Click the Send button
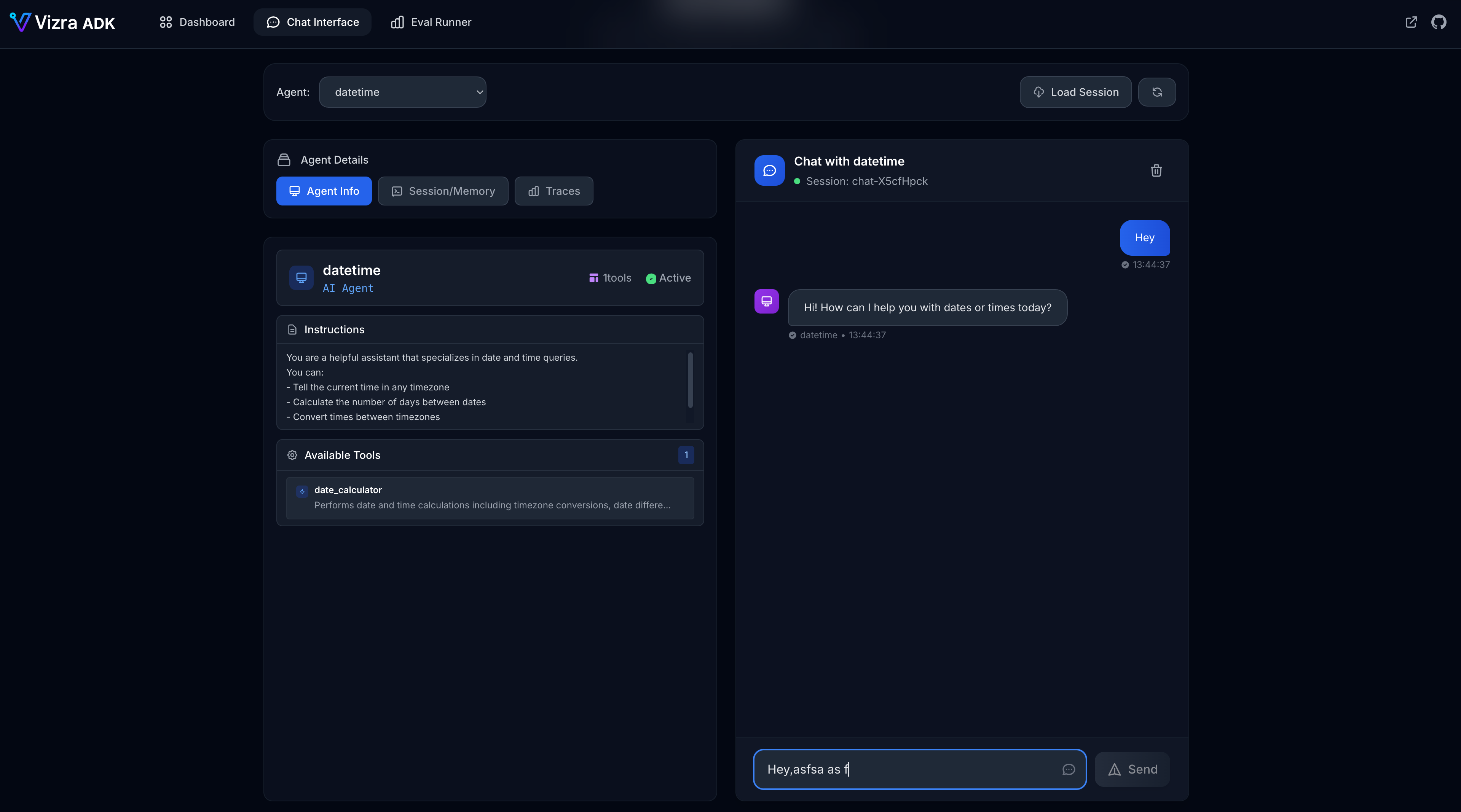The image size is (1461, 812). [x=1132, y=769]
